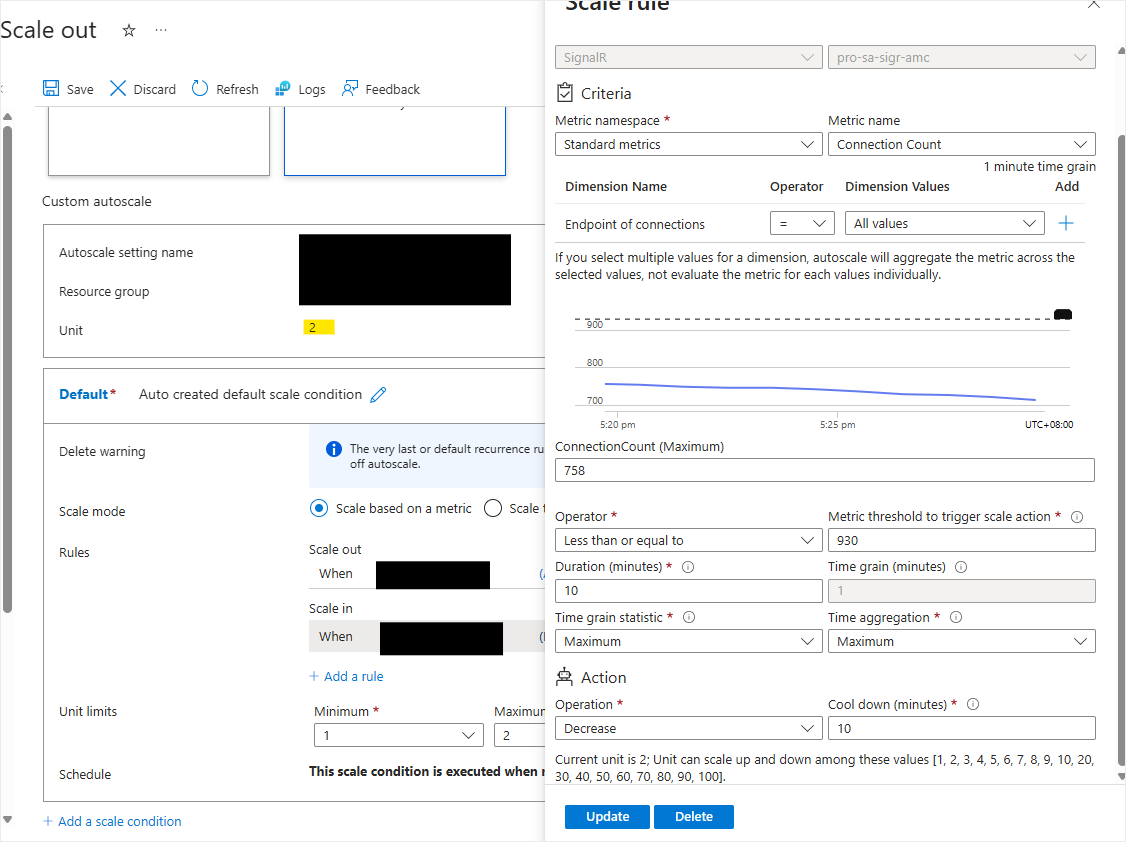This screenshot has width=1126, height=842.
Task: Click the Save toolbar label
Action: pyautogui.click(x=80, y=89)
